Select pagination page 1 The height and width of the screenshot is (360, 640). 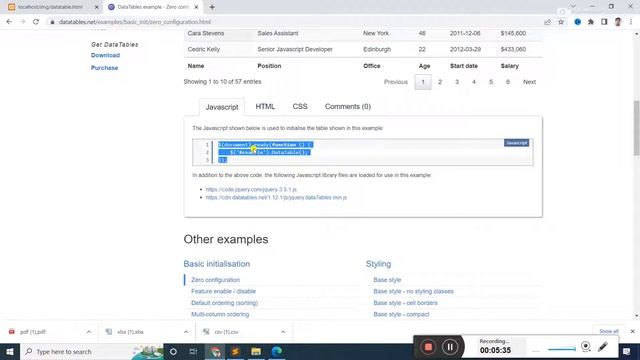[x=423, y=82]
